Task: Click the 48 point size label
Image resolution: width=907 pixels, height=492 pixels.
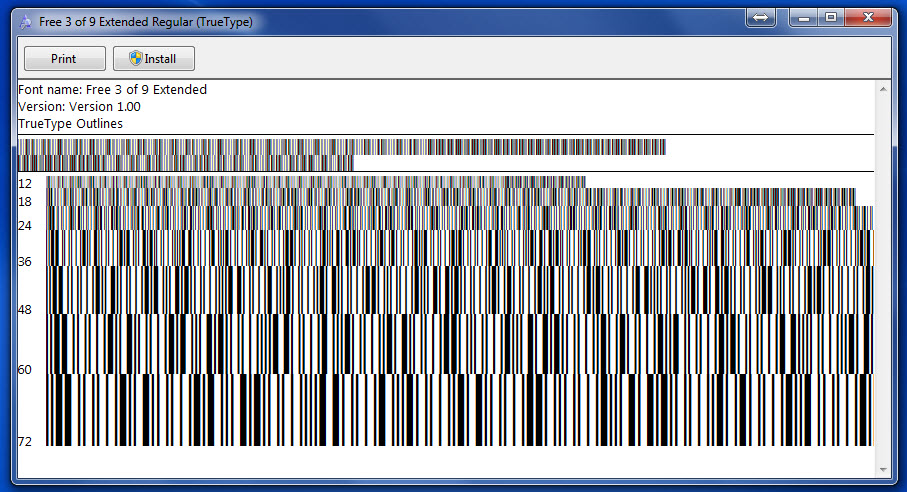Action: 25,310
